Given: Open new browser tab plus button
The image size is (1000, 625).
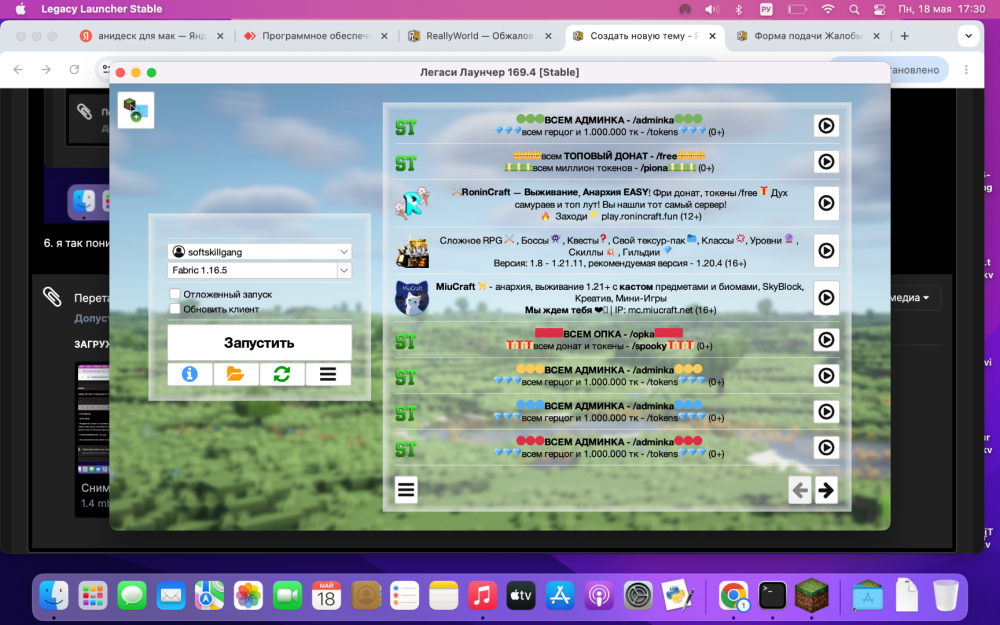Looking at the screenshot, I should pyautogui.click(x=904, y=36).
